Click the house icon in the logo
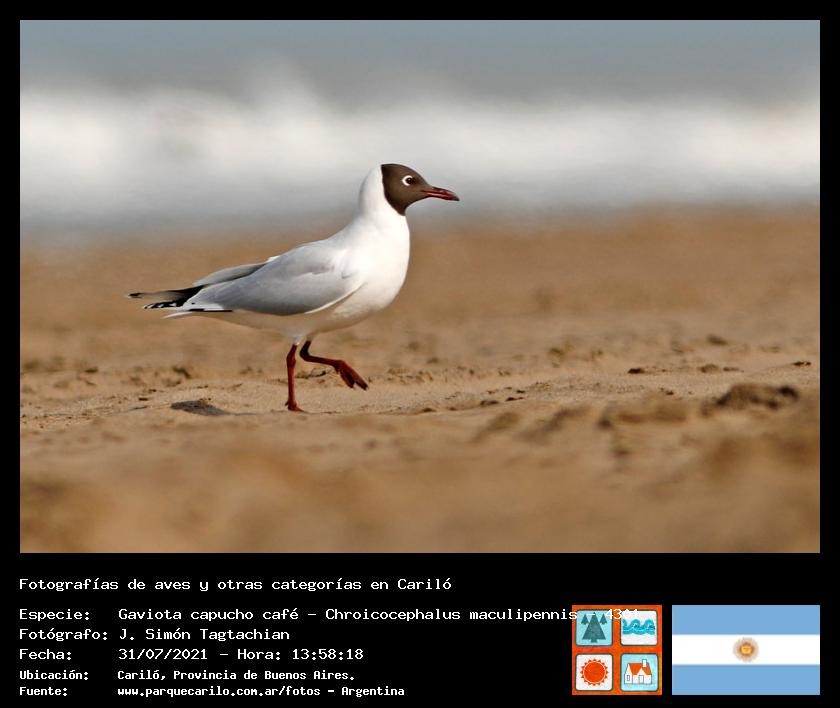840x708 pixels. tap(639, 671)
